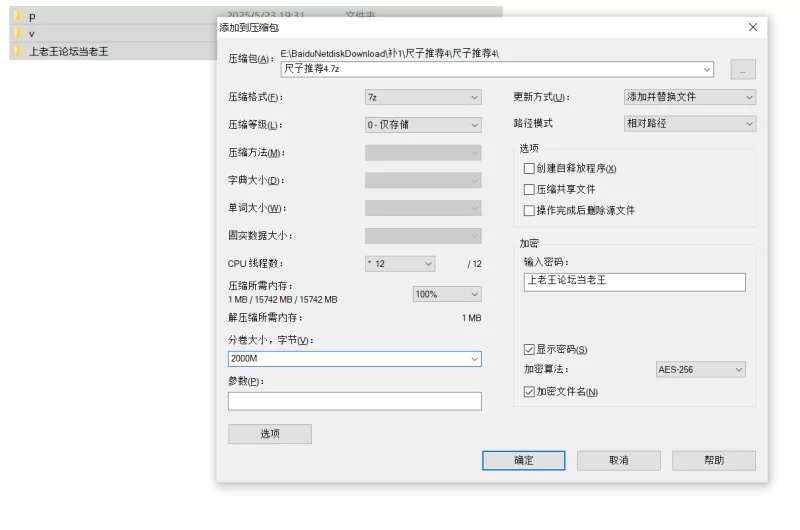Disable 加密文件名 checkbox
This screenshot has width=800, height=530.
coord(529,392)
